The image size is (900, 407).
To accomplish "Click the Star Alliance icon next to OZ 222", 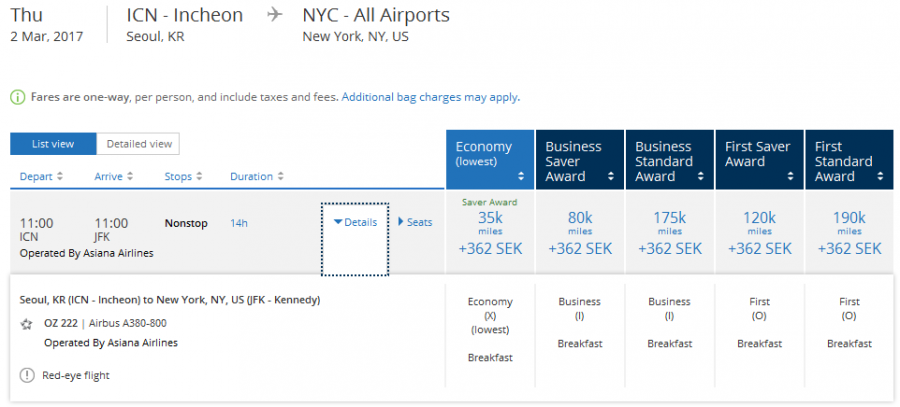I will tap(26, 324).
